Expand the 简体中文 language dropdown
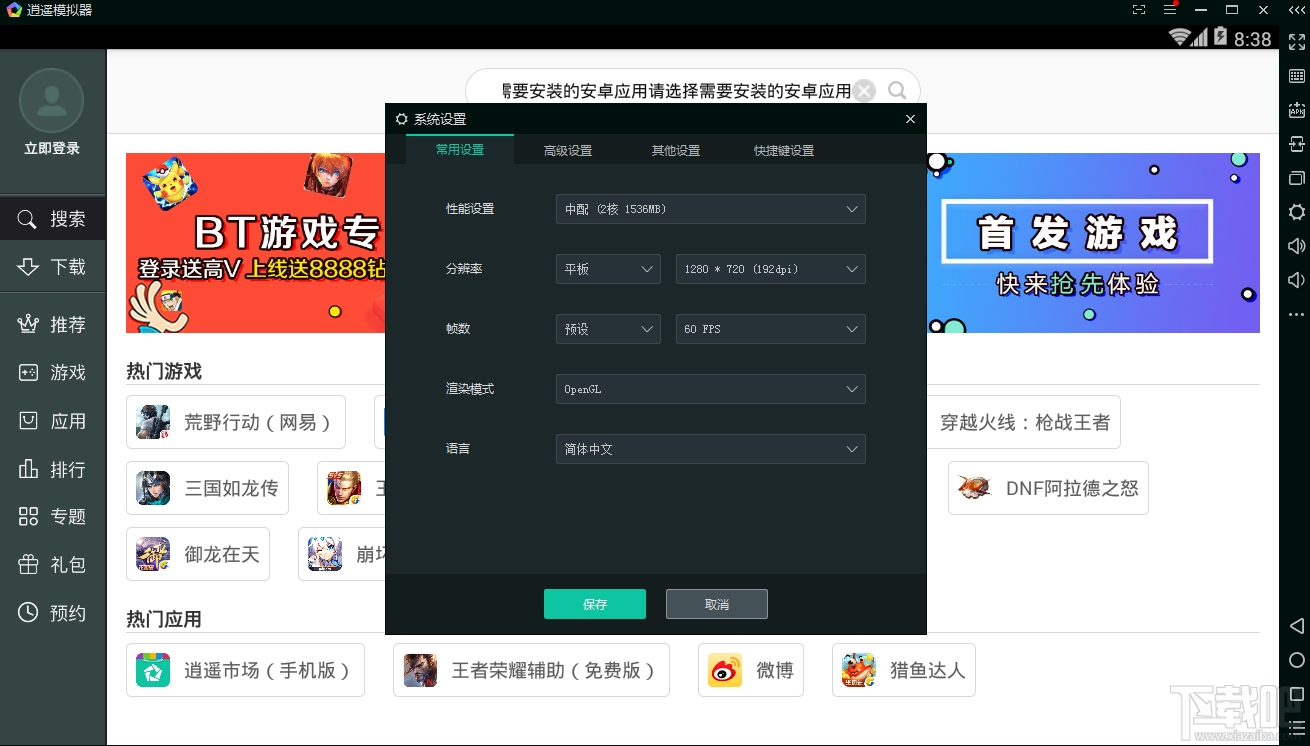Viewport: 1310px width, 746px height. coord(710,449)
